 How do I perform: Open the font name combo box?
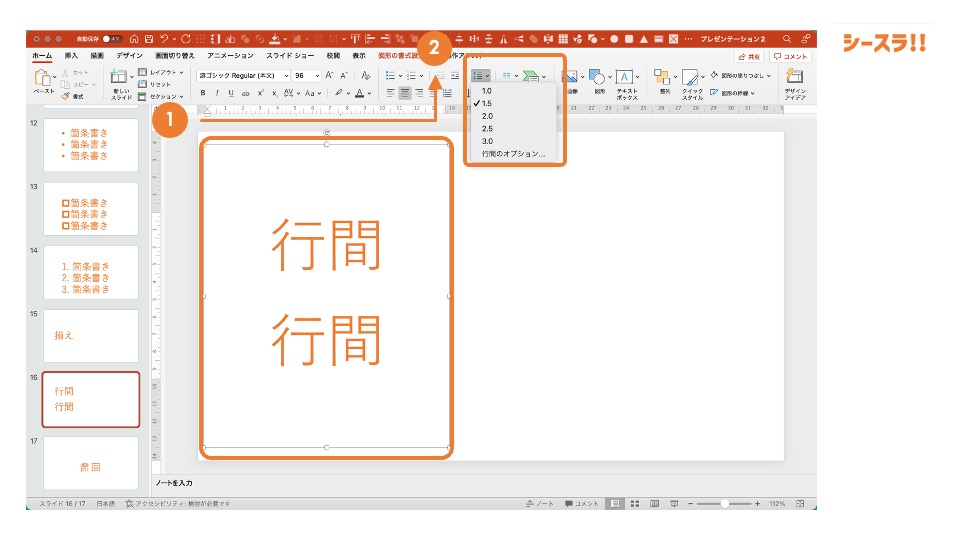[244, 75]
